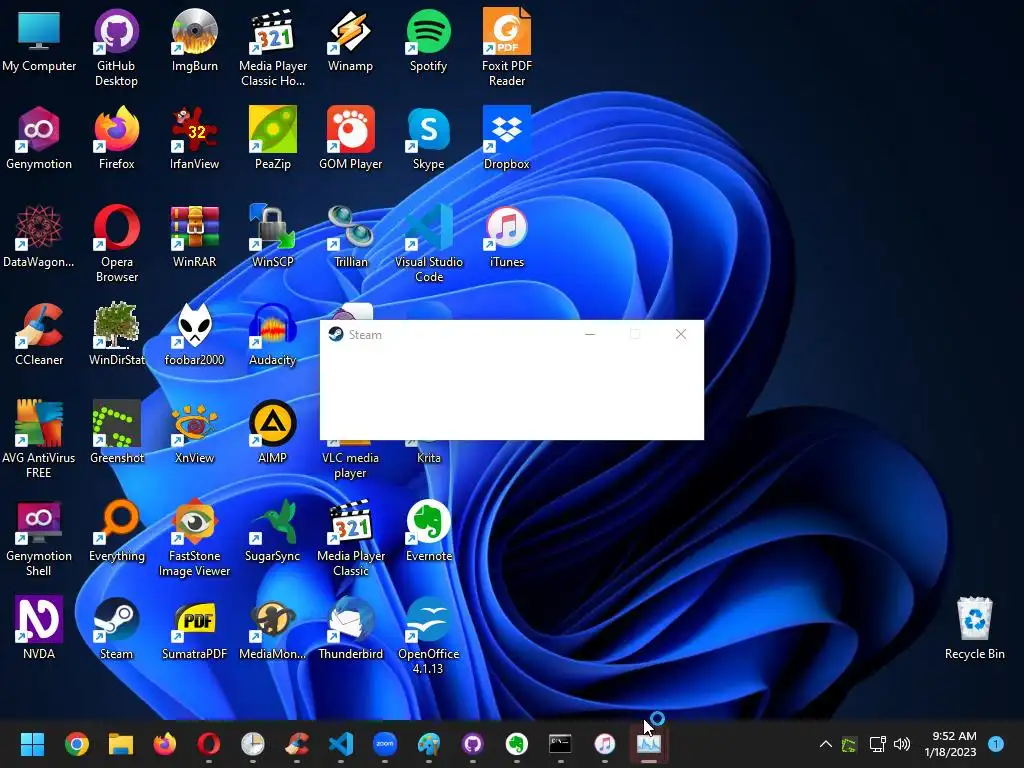Viewport: 1024px width, 768px height.
Task: Select the NVDA desktop icon
Action: 39,627
